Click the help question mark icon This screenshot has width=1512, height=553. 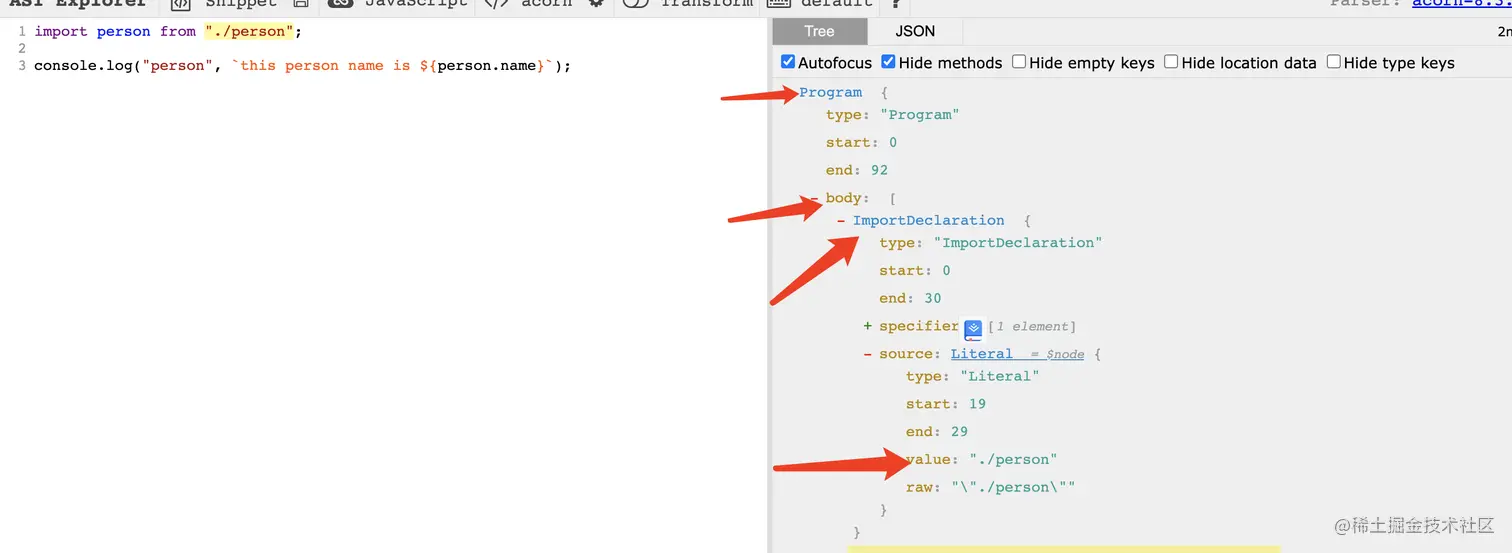(895, 4)
